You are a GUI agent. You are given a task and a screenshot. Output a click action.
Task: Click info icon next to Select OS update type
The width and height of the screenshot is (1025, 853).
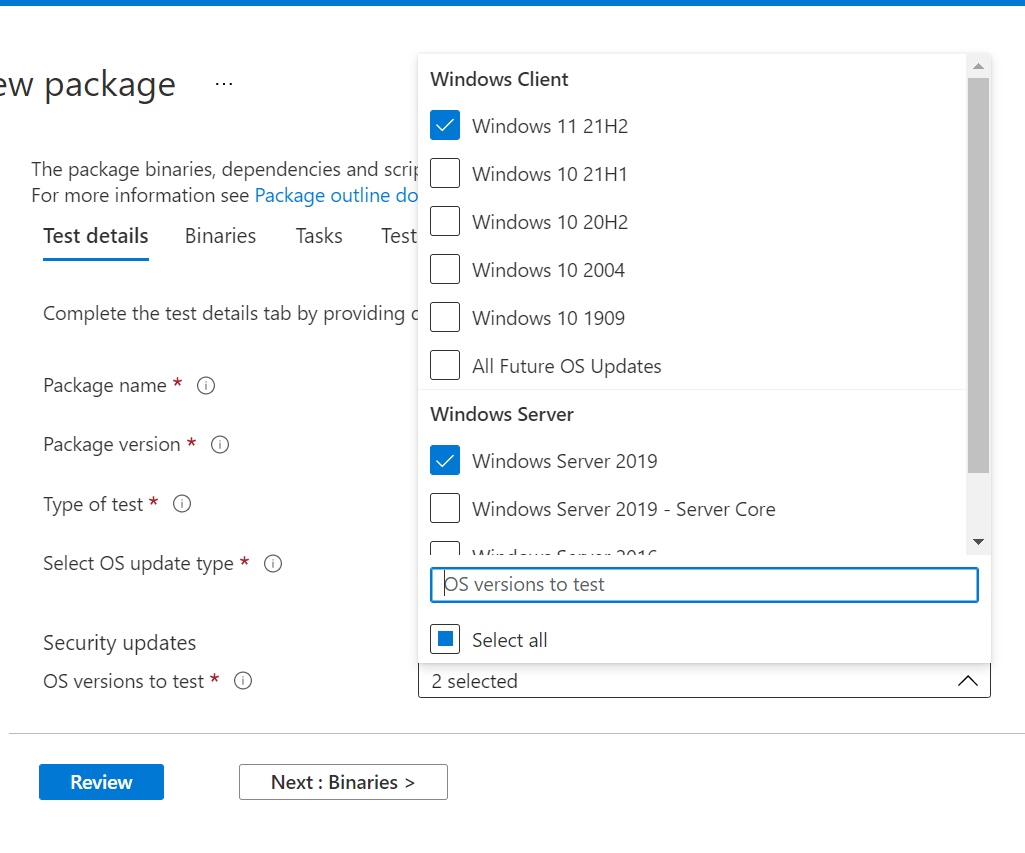pos(273,563)
